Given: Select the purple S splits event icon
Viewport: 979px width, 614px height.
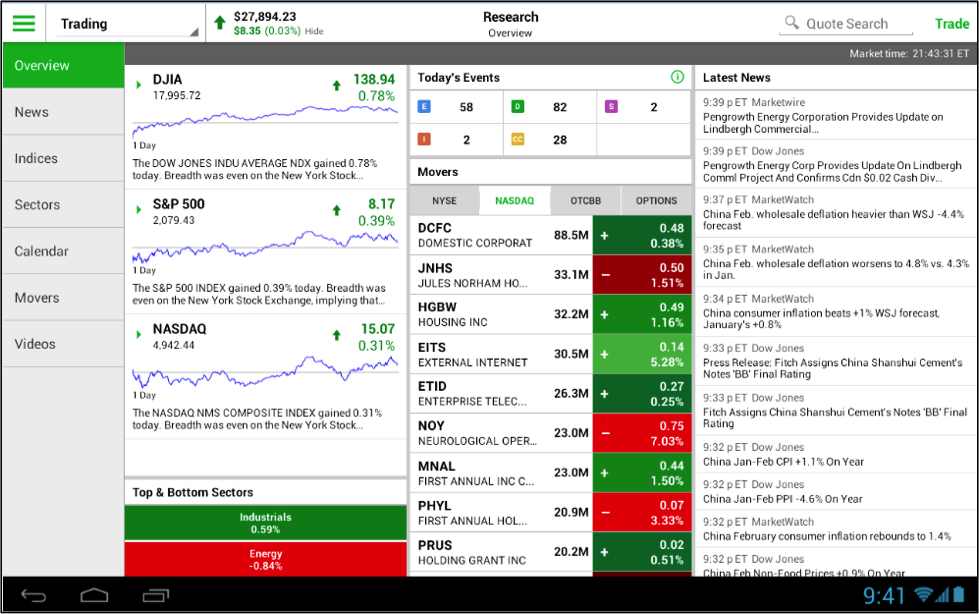Looking at the screenshot, I should [x=611, y=107].
